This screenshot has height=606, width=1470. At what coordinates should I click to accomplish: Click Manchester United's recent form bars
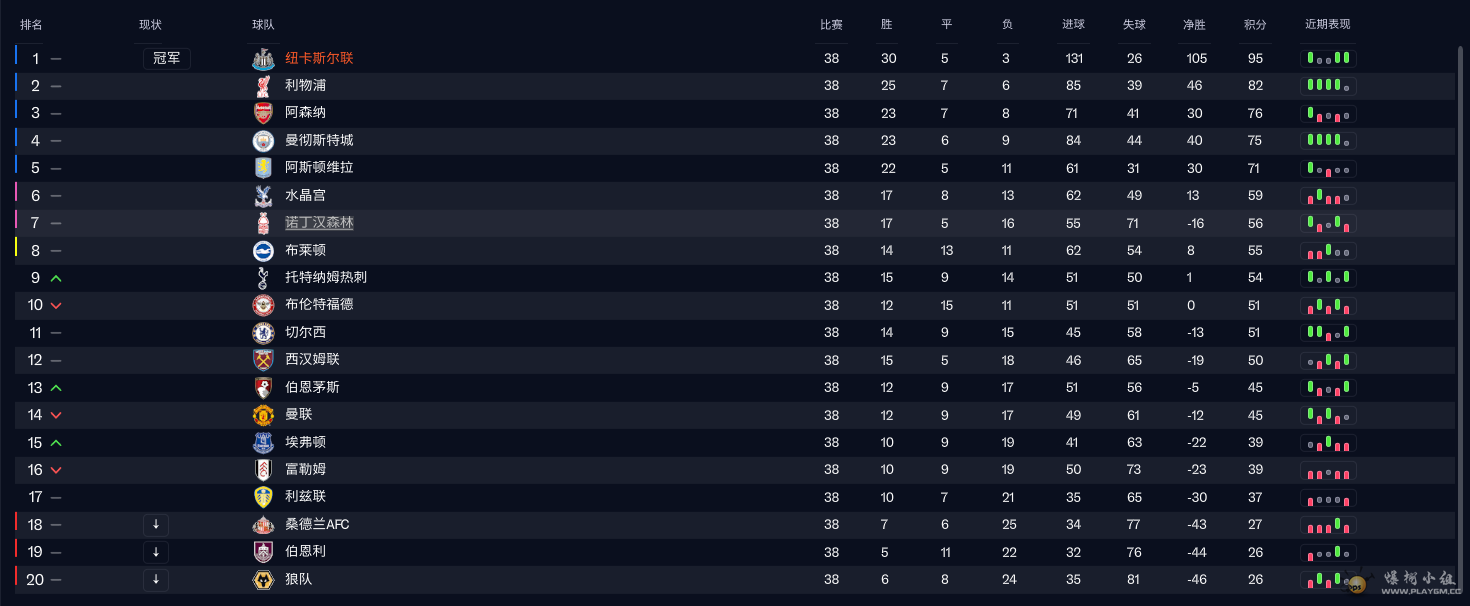point(1328,414)
